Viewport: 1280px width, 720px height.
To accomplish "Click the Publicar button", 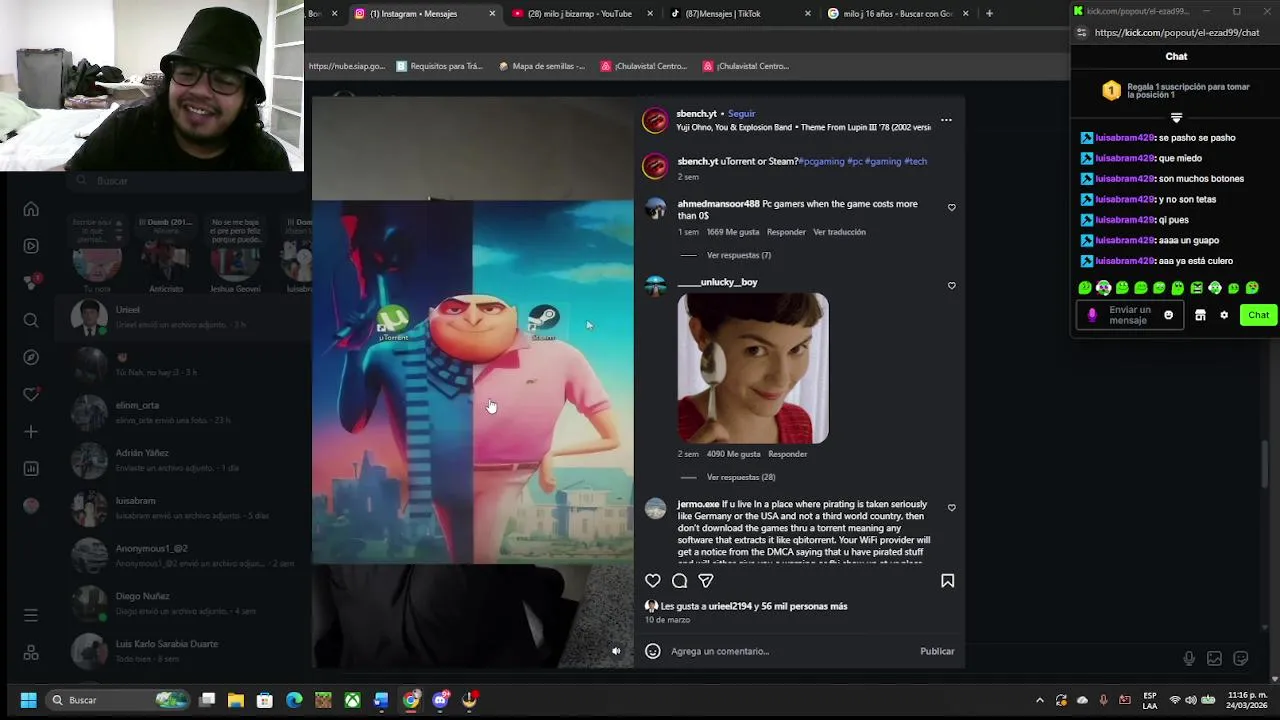I will click(x=937, y=651).
